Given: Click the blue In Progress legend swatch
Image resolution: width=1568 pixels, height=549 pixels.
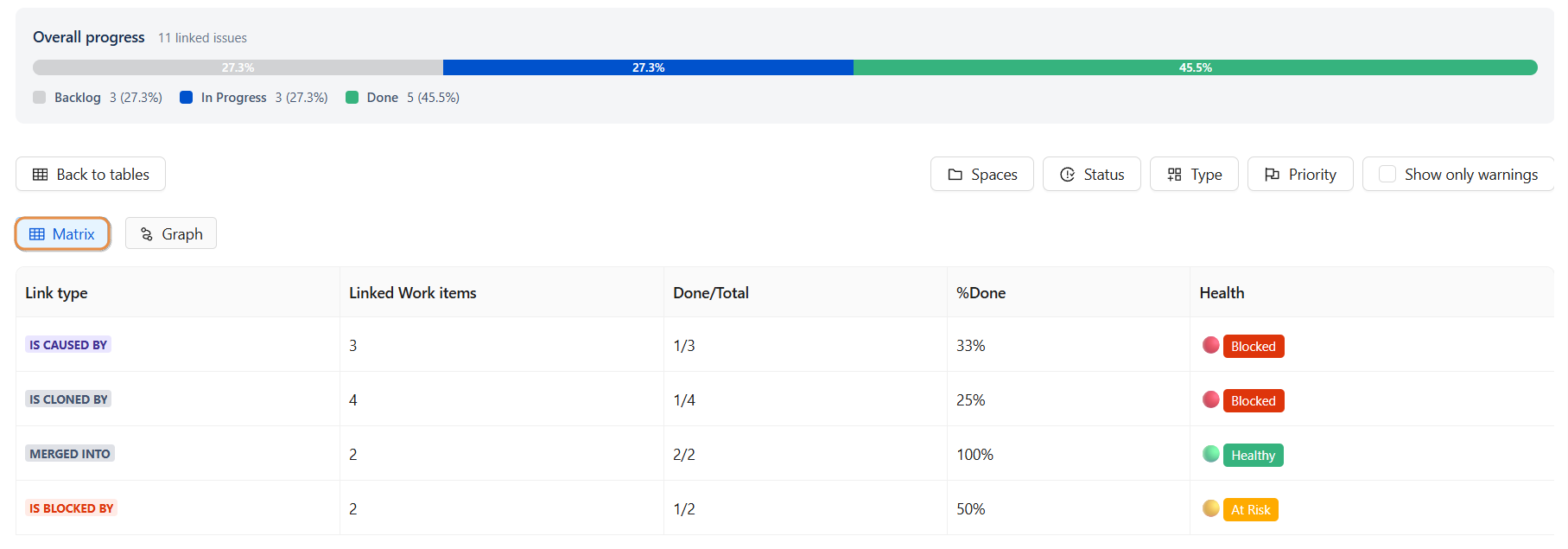Looking at the screenshot, I should point(186,98).
